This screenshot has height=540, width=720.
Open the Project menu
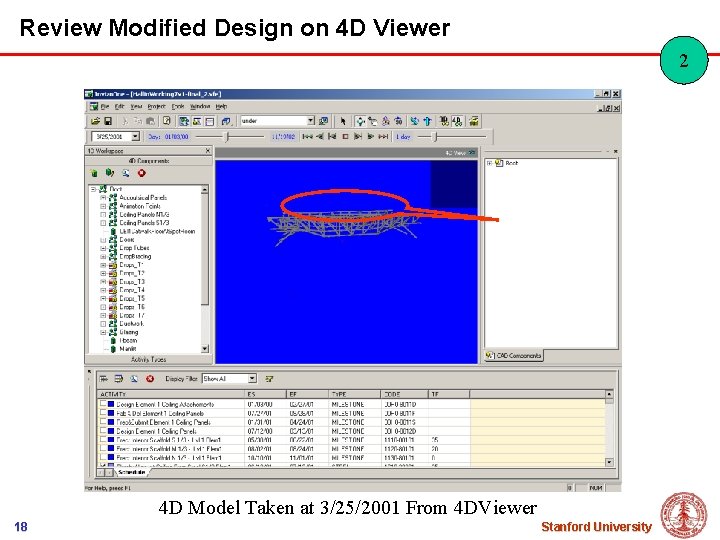coord(156,107)
